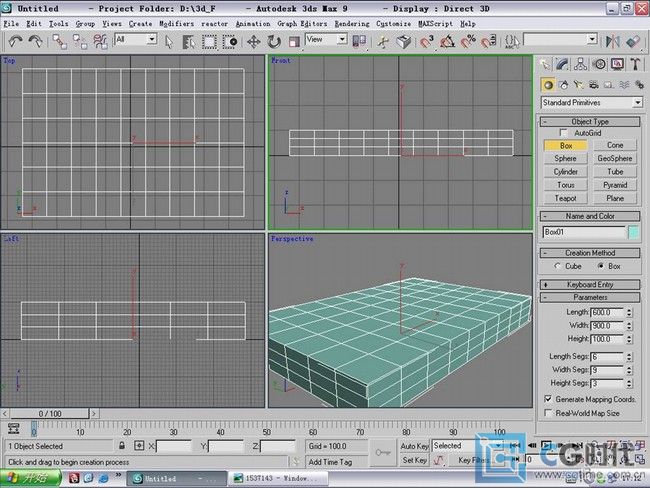Click the Undo arrow icon
This screenshot has height=488, width=650.
15,41
